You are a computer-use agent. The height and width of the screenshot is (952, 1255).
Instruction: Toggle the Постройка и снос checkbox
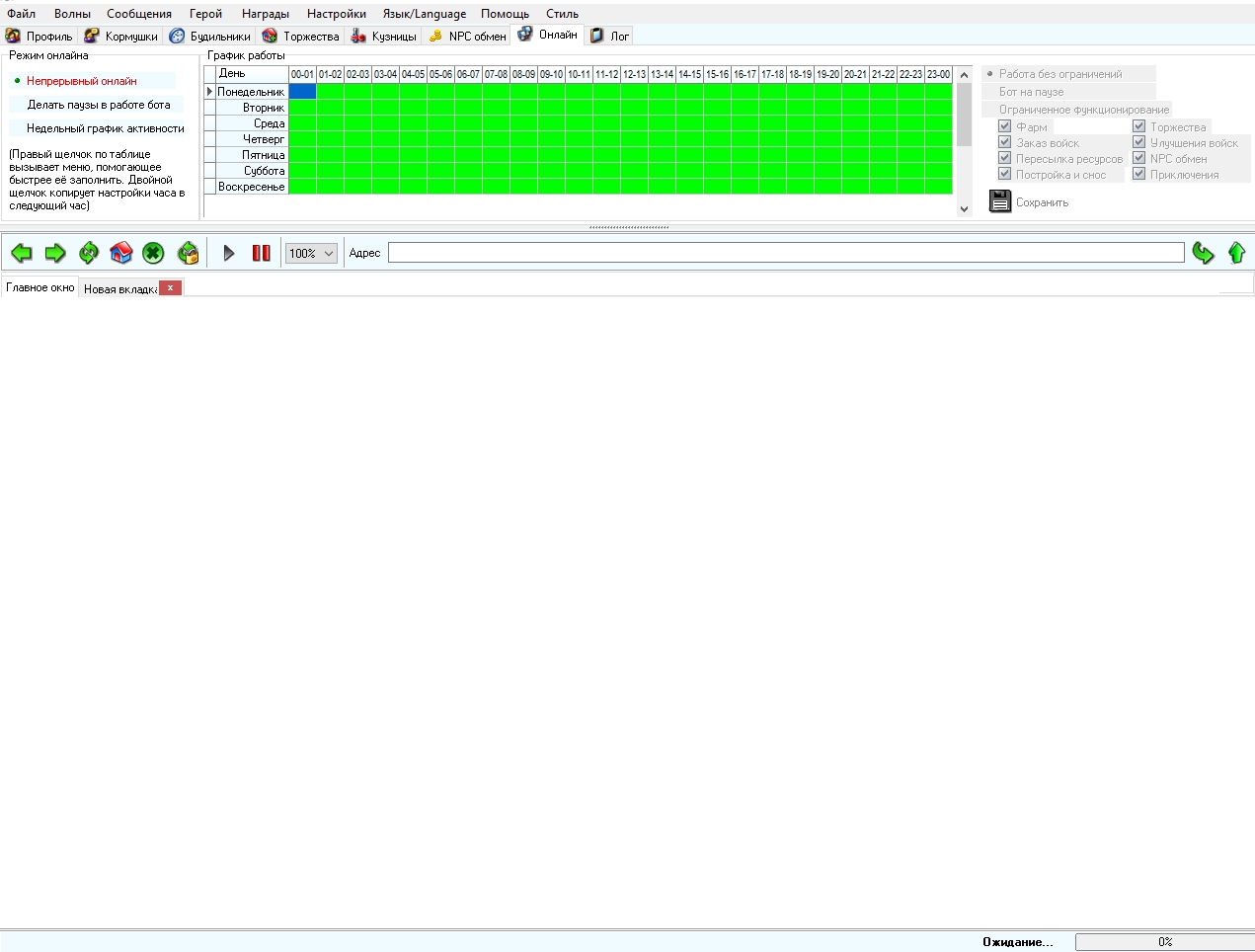coord(1004,174)
